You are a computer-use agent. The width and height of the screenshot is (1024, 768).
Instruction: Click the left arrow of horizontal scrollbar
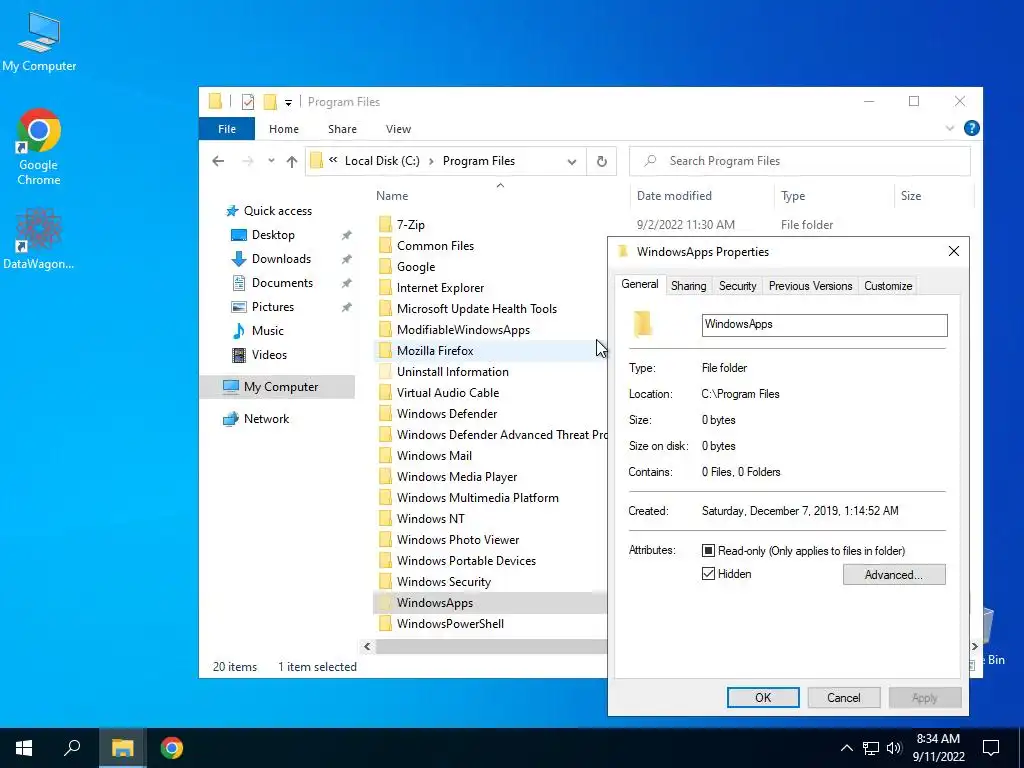[x=367, y=647]
